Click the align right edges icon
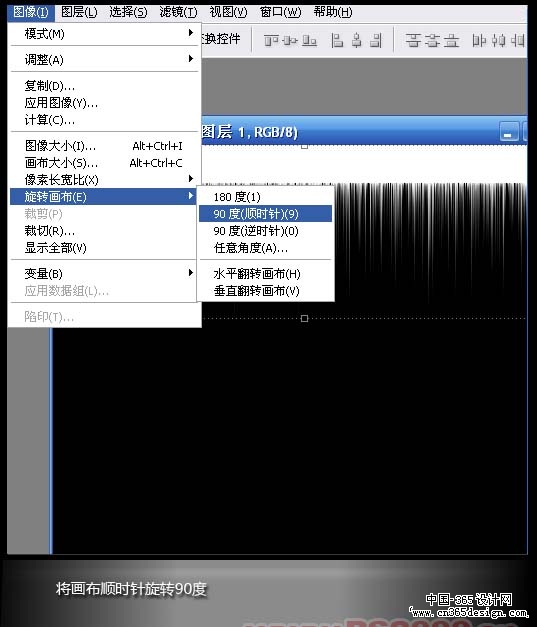537x627 pixels. [376, 40]
